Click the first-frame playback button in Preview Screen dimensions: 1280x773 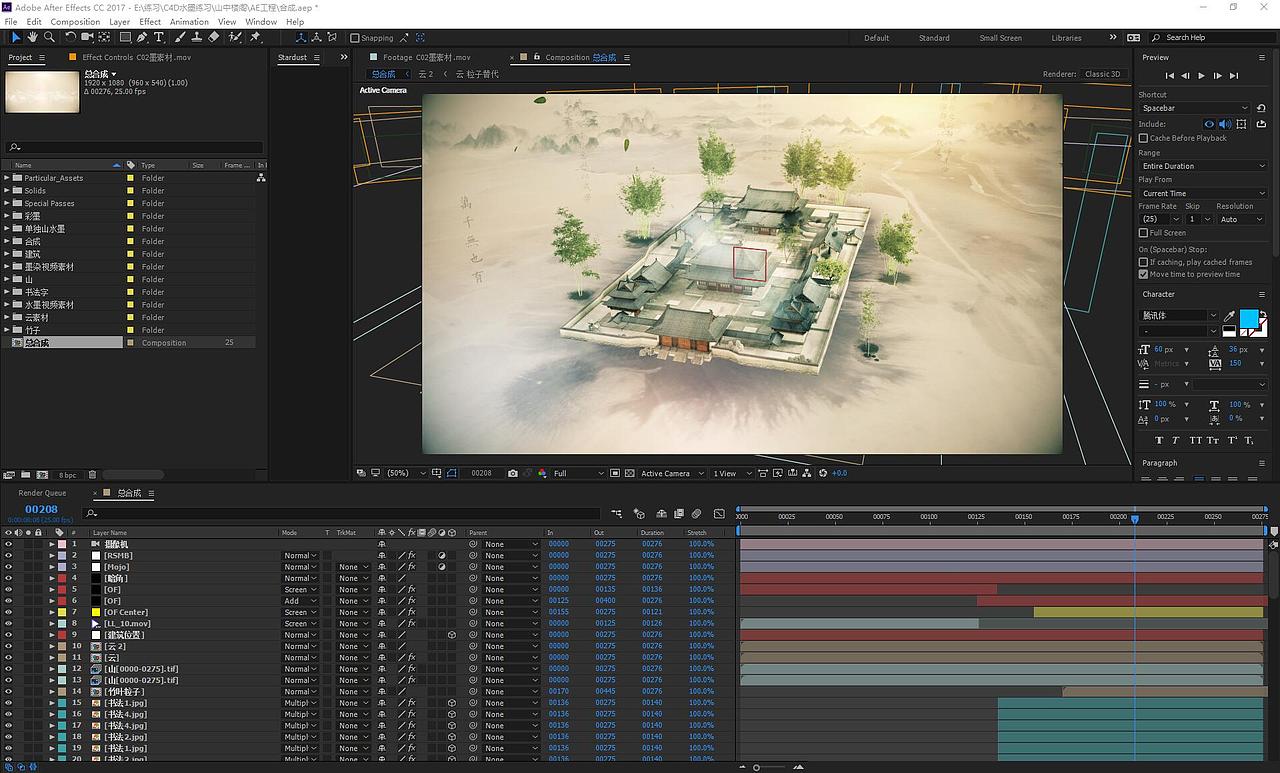click(x=1169, y=74)
